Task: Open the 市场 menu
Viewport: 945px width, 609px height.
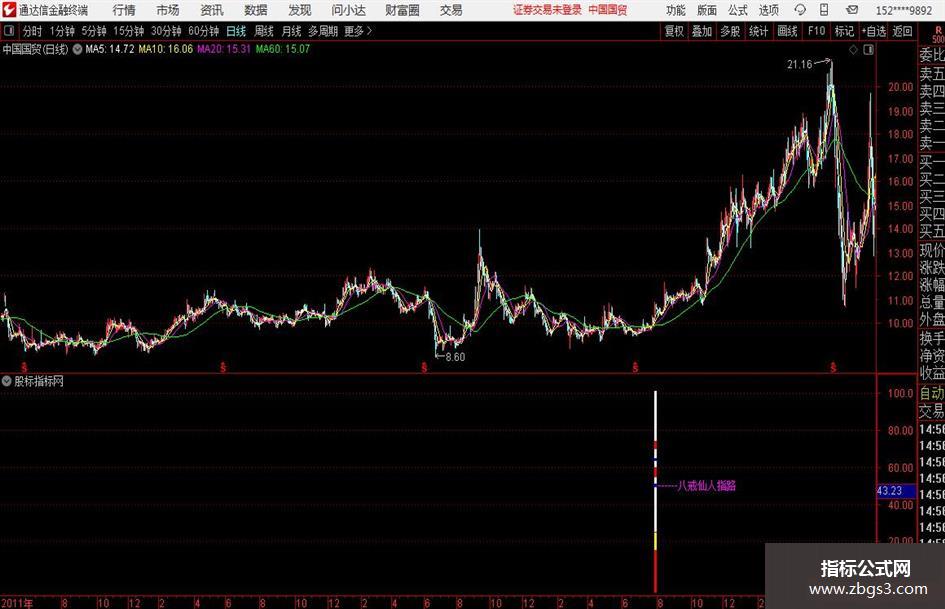Action: click(x=168, y=10)
